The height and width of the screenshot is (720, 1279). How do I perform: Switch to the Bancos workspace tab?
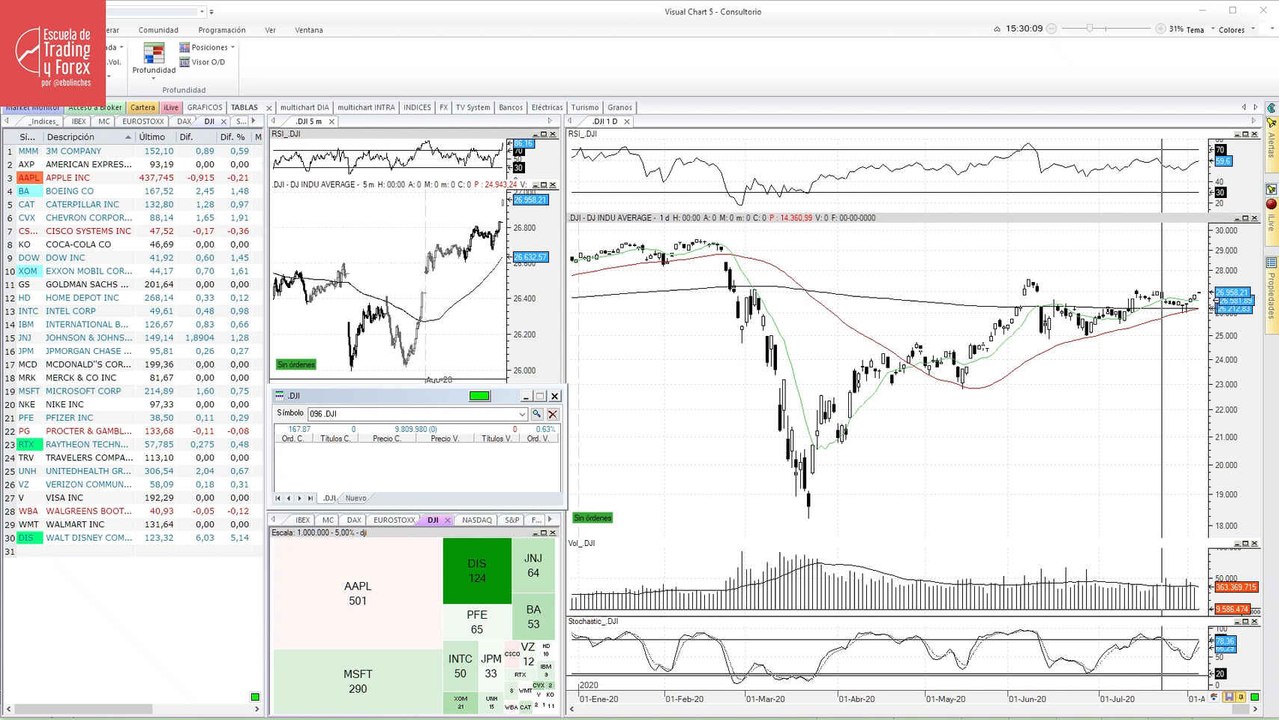tap(510, 107)
